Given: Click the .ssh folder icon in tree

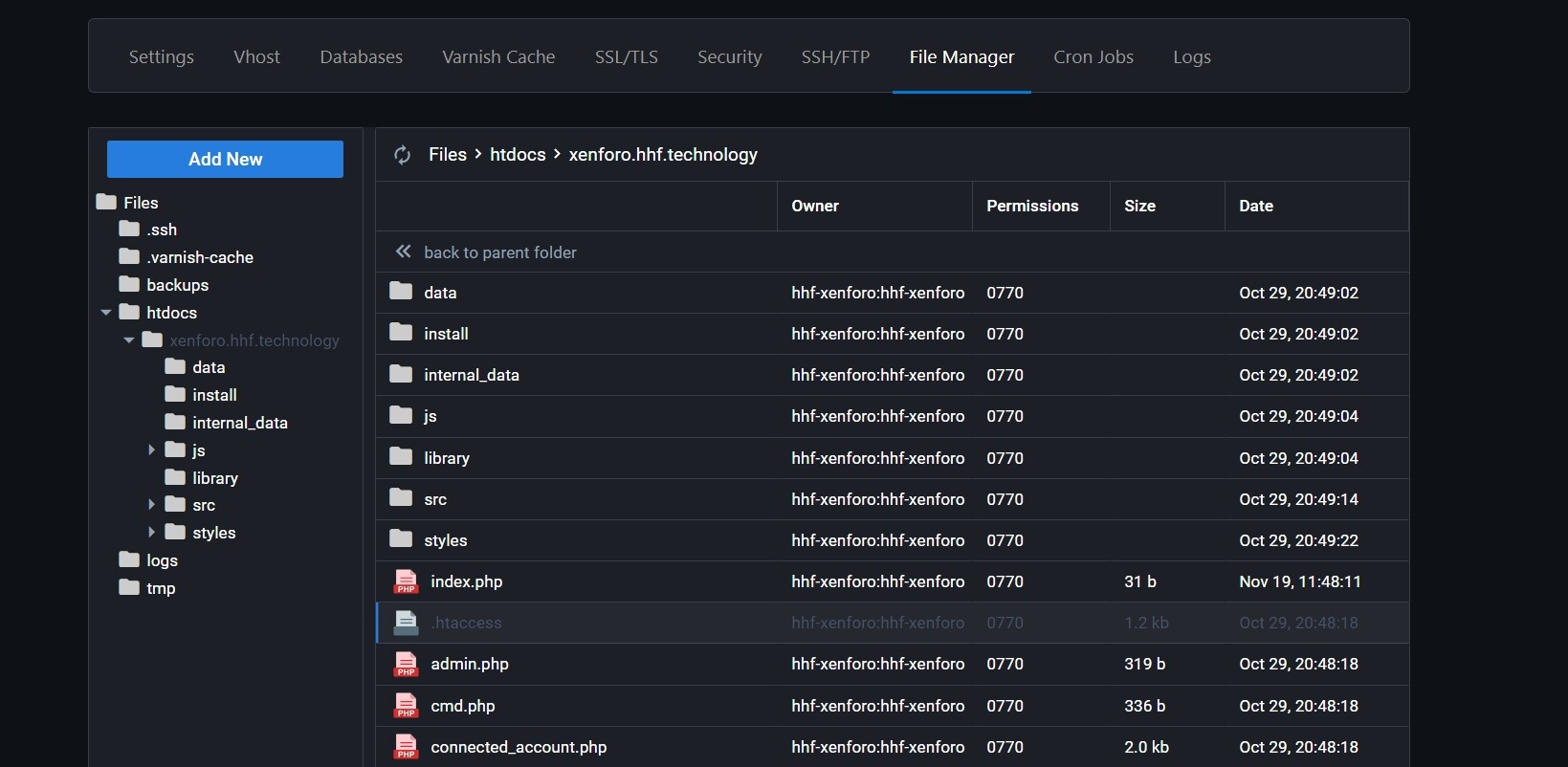Looking at the screenshot, I should 129,229.
